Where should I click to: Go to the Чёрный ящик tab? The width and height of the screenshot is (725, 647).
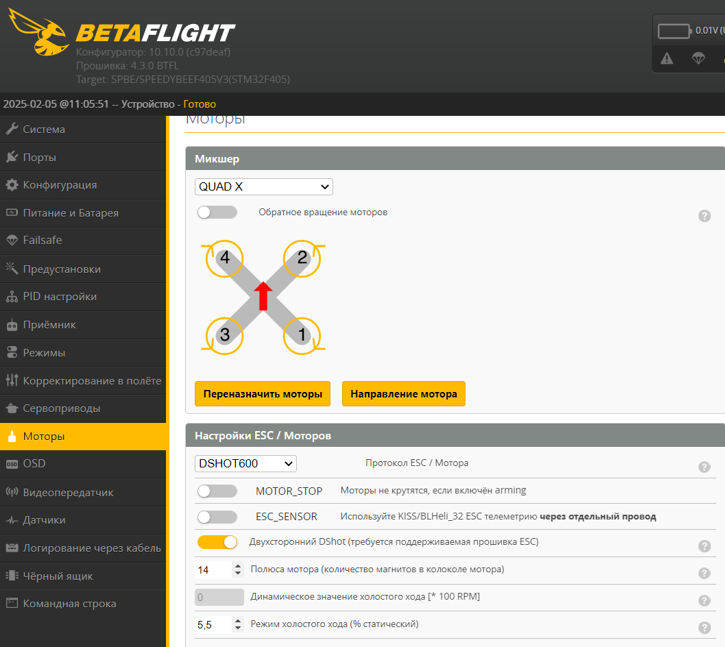point(83,576)
